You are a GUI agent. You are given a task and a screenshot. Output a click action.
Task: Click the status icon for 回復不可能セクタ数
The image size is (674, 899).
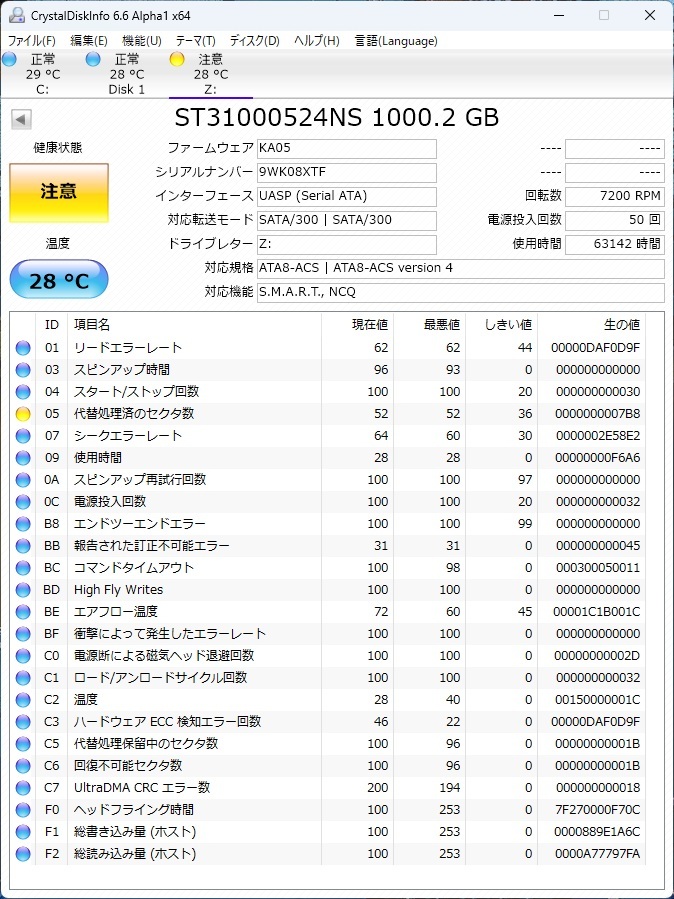tap(23, 766)
